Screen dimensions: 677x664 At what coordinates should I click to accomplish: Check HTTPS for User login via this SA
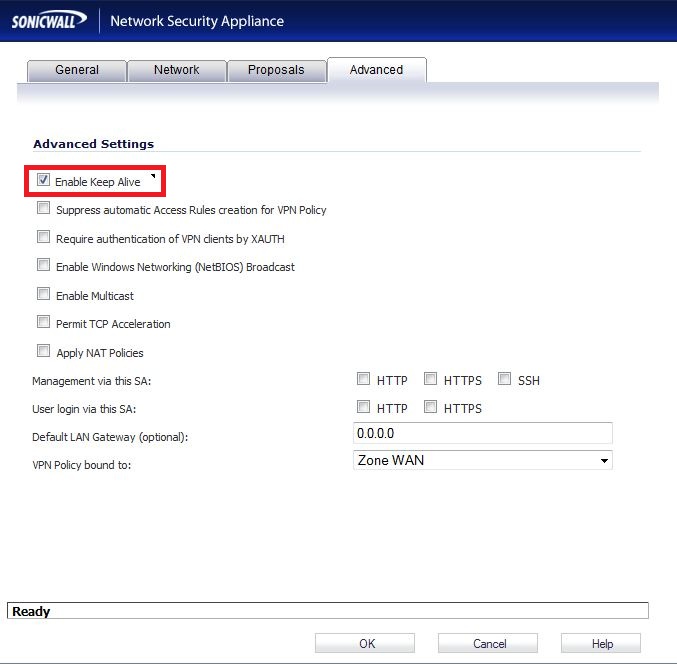430,408
